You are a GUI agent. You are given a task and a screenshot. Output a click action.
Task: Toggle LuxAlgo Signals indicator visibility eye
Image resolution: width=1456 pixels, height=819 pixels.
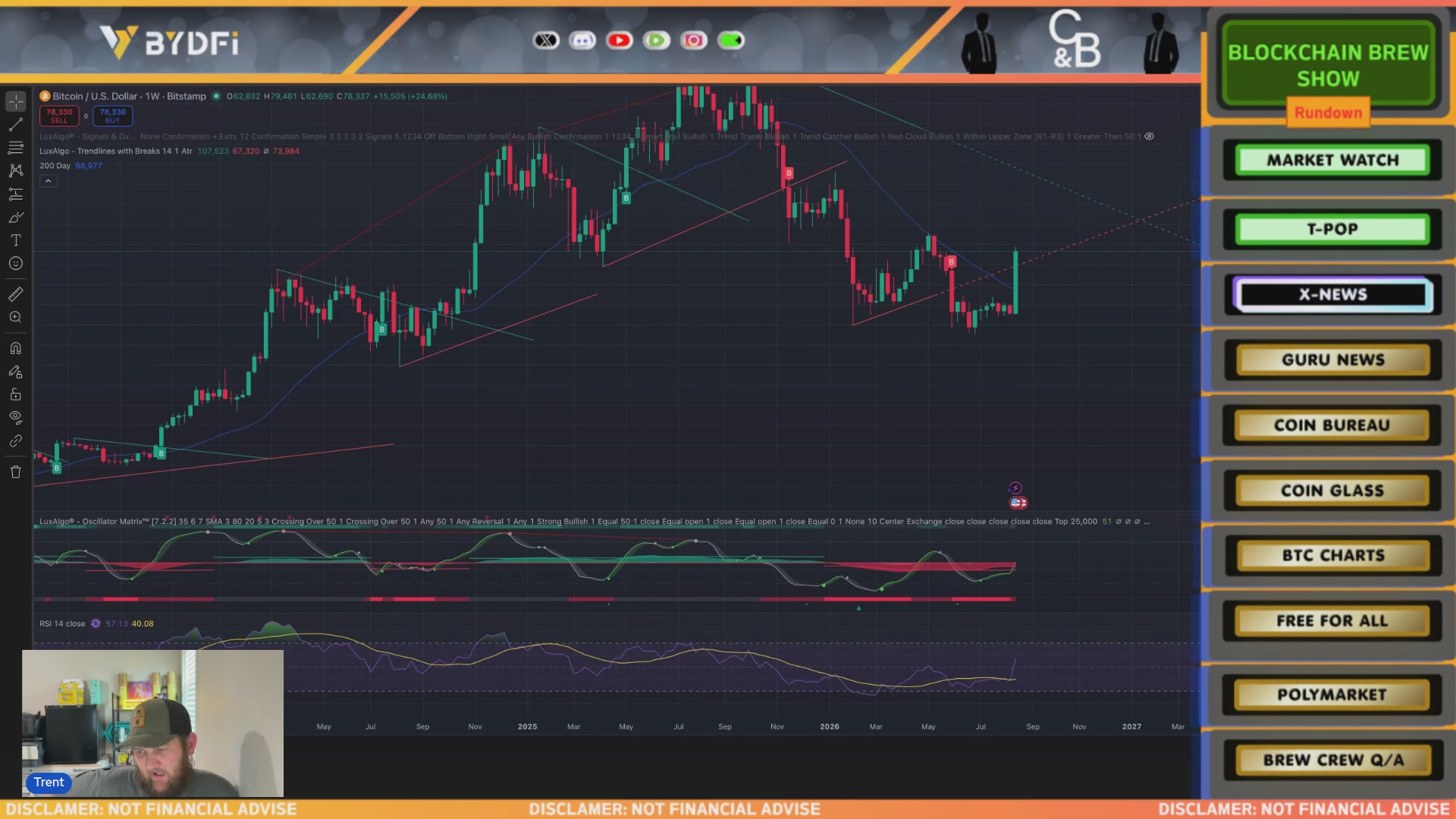1150,136
